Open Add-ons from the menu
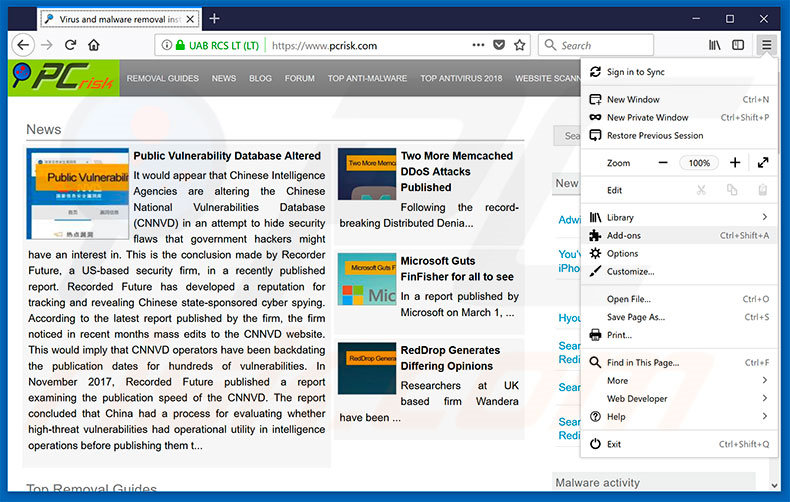This screenshot has width=790, height=502. click(x=624, y=235)
